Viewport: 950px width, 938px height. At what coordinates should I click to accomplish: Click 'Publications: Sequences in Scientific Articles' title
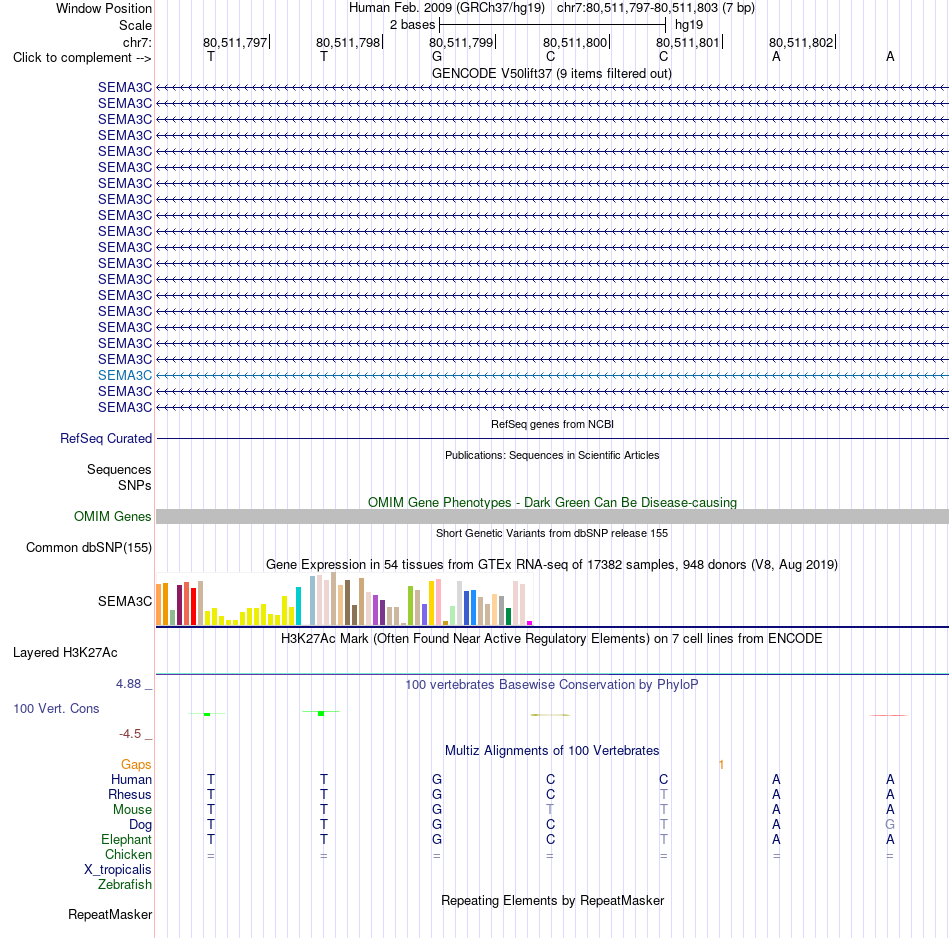[552, 455]
